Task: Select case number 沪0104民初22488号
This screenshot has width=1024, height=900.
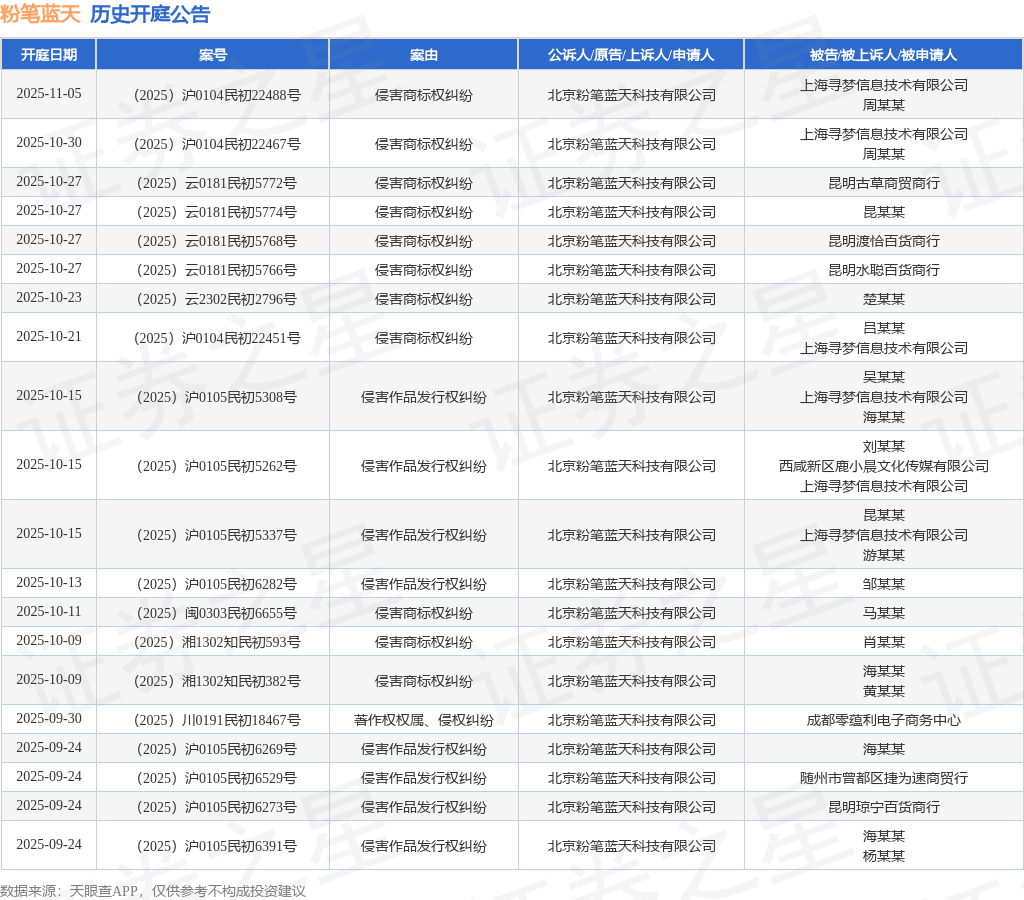Action: (217, 95)
